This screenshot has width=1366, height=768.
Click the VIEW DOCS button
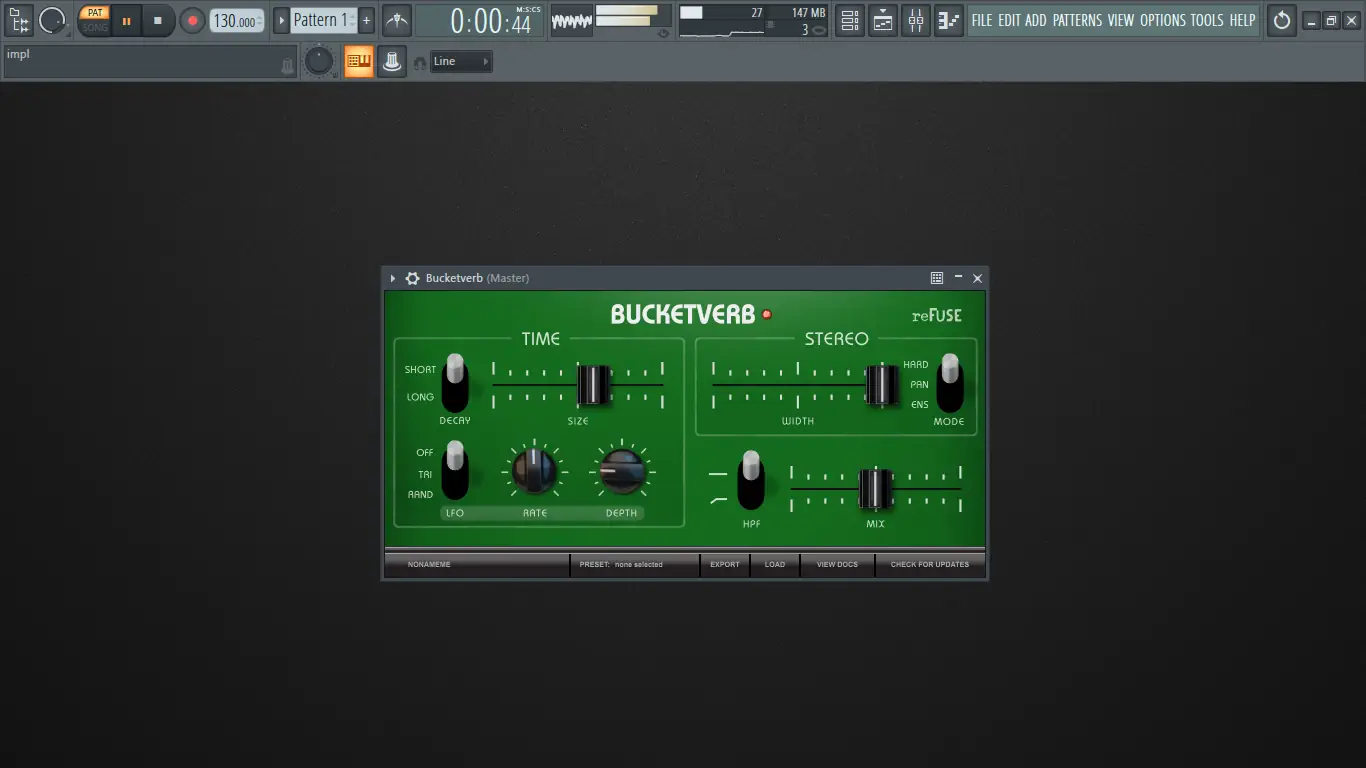(838, 564)
